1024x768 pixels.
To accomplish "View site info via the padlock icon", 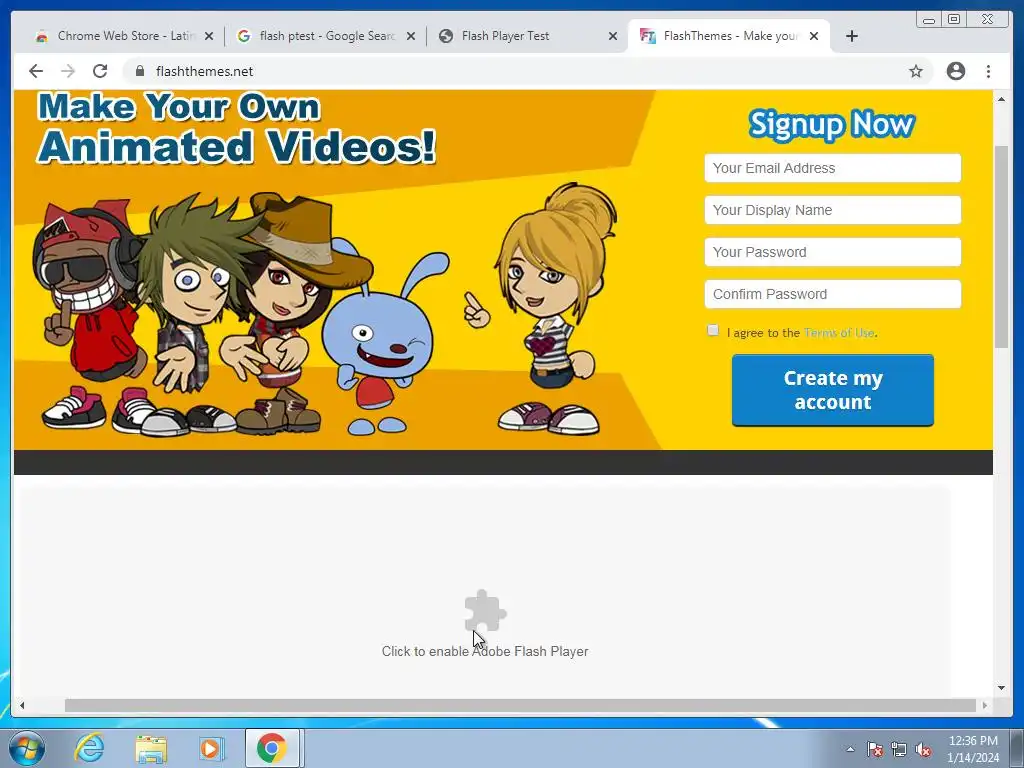I will tap(140, 71).
